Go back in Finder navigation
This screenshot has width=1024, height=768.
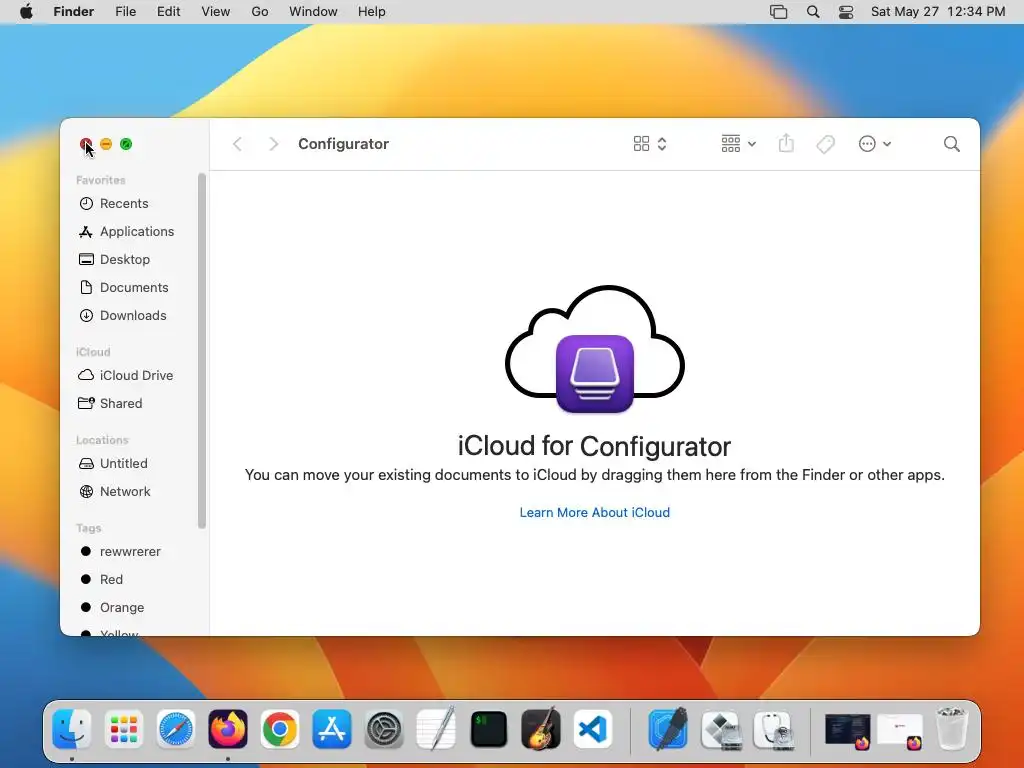(x=238, y=144)
